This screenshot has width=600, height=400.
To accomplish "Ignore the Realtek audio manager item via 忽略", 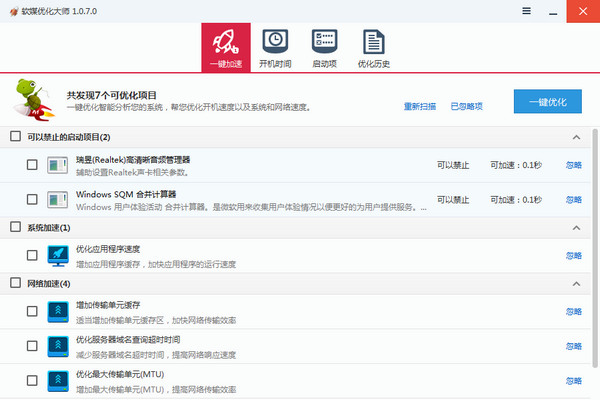I will point(574,165).
